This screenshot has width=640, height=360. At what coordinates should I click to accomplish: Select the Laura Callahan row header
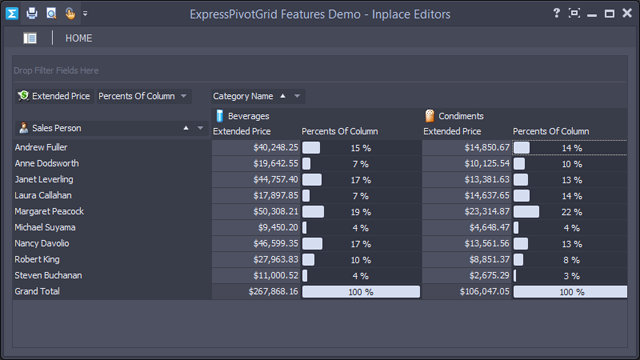[112, 195]
